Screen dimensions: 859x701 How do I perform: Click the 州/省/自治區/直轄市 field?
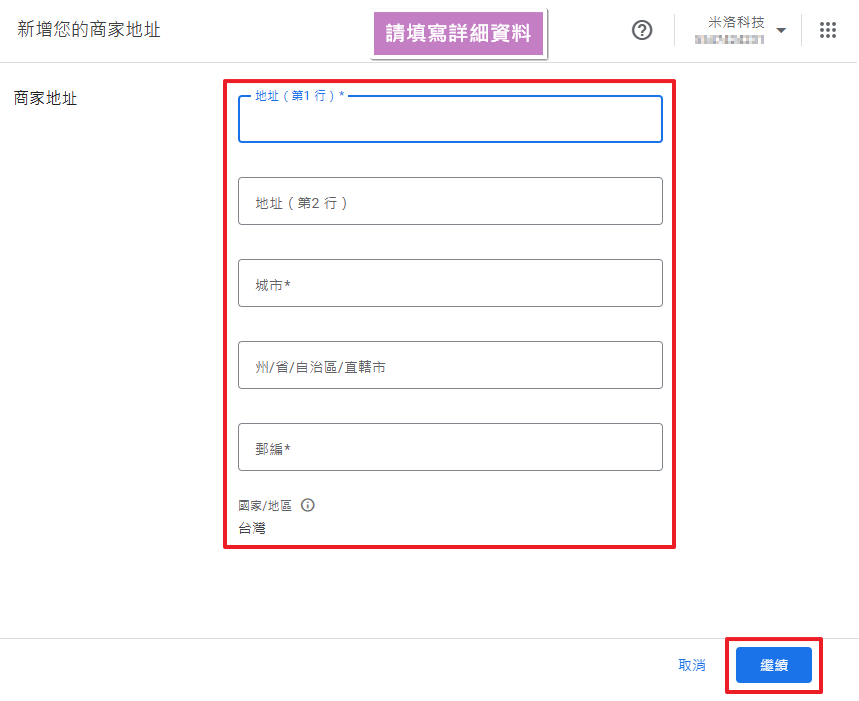450,365
